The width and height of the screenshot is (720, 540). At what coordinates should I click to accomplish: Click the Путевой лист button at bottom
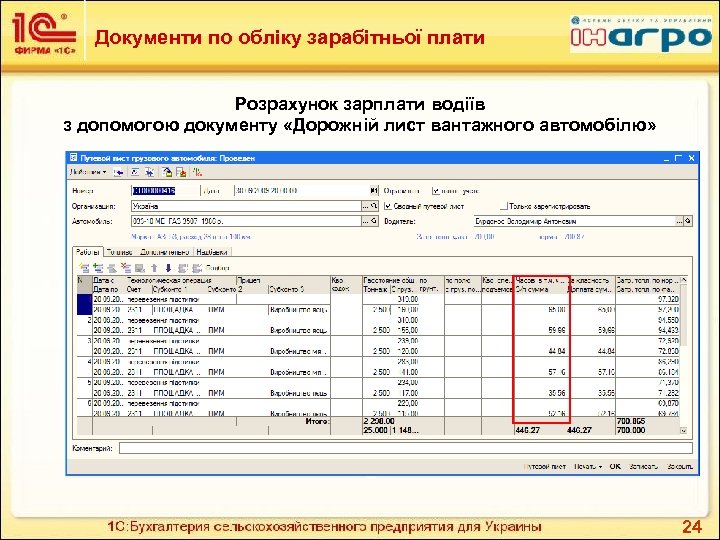(x=545, y=466)
